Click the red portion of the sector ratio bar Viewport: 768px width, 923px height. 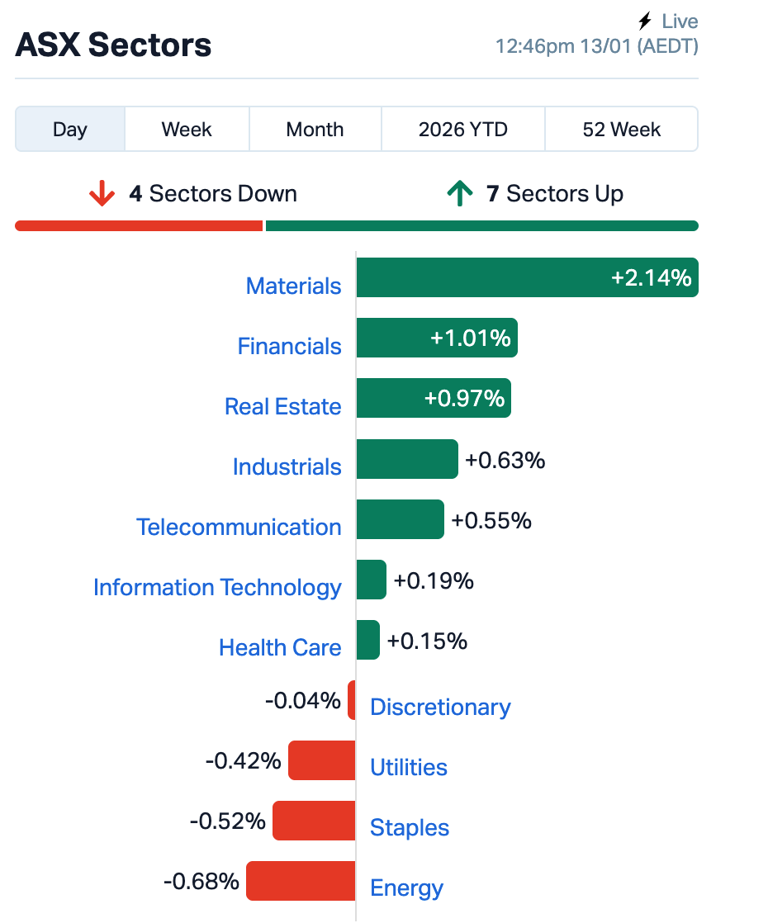(138, 225)
